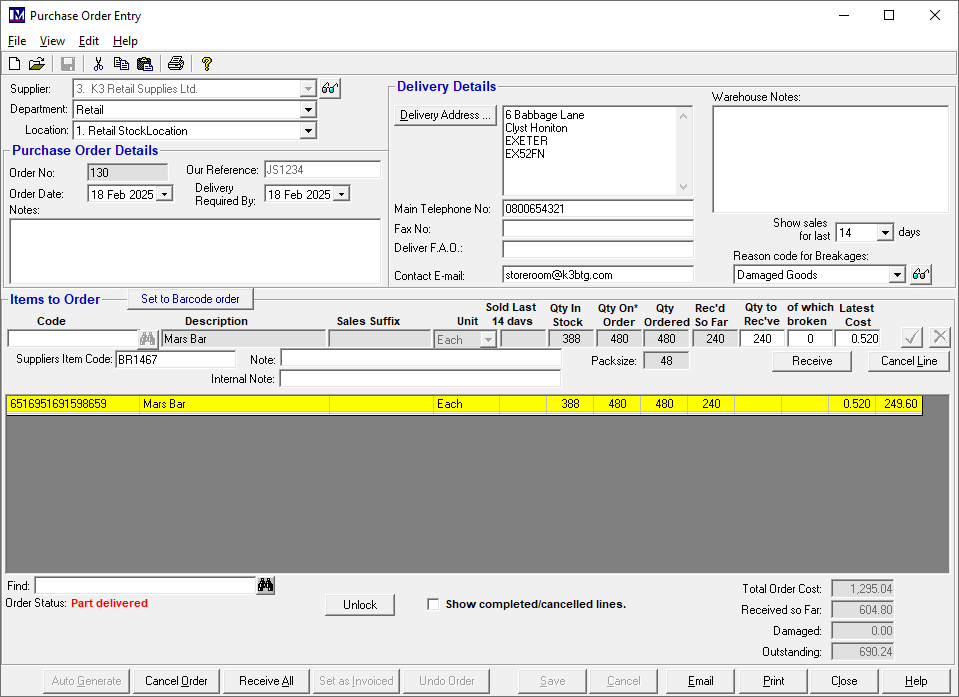Open the Location dropdown list

click(x=308, y=131)
